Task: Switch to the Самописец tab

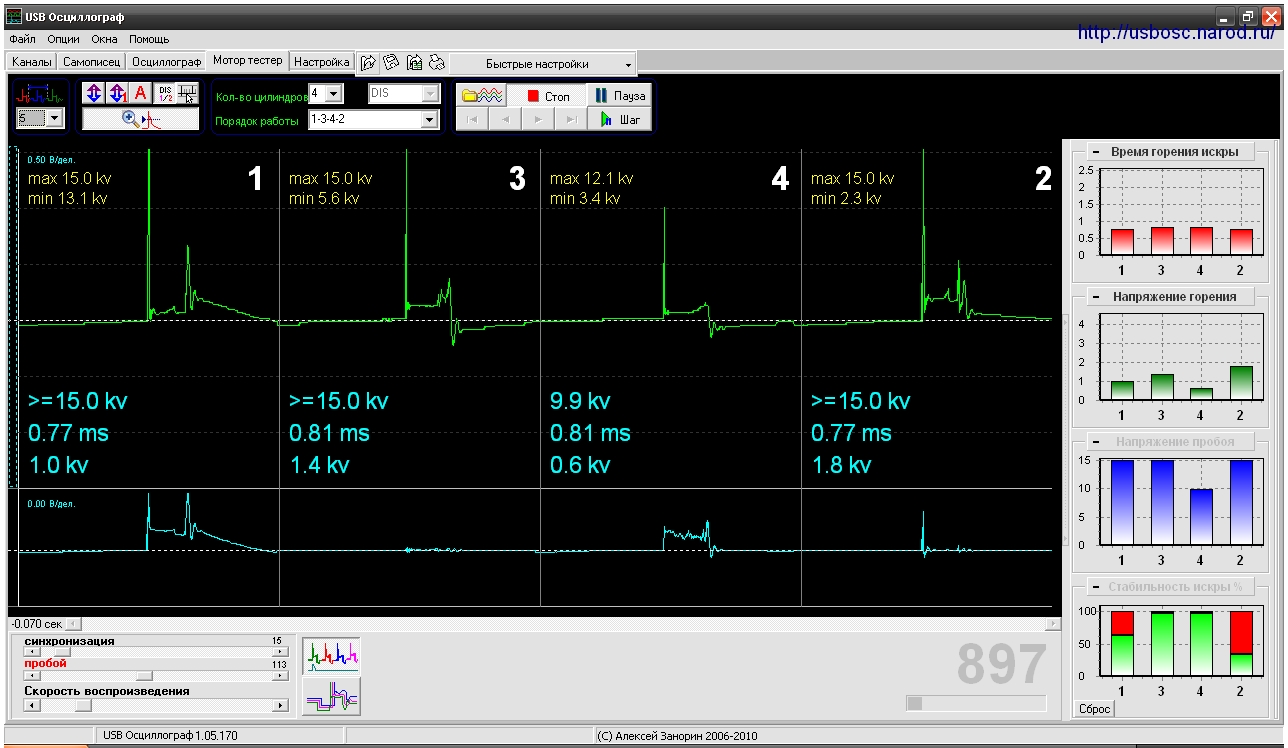Action: [91, 62]
